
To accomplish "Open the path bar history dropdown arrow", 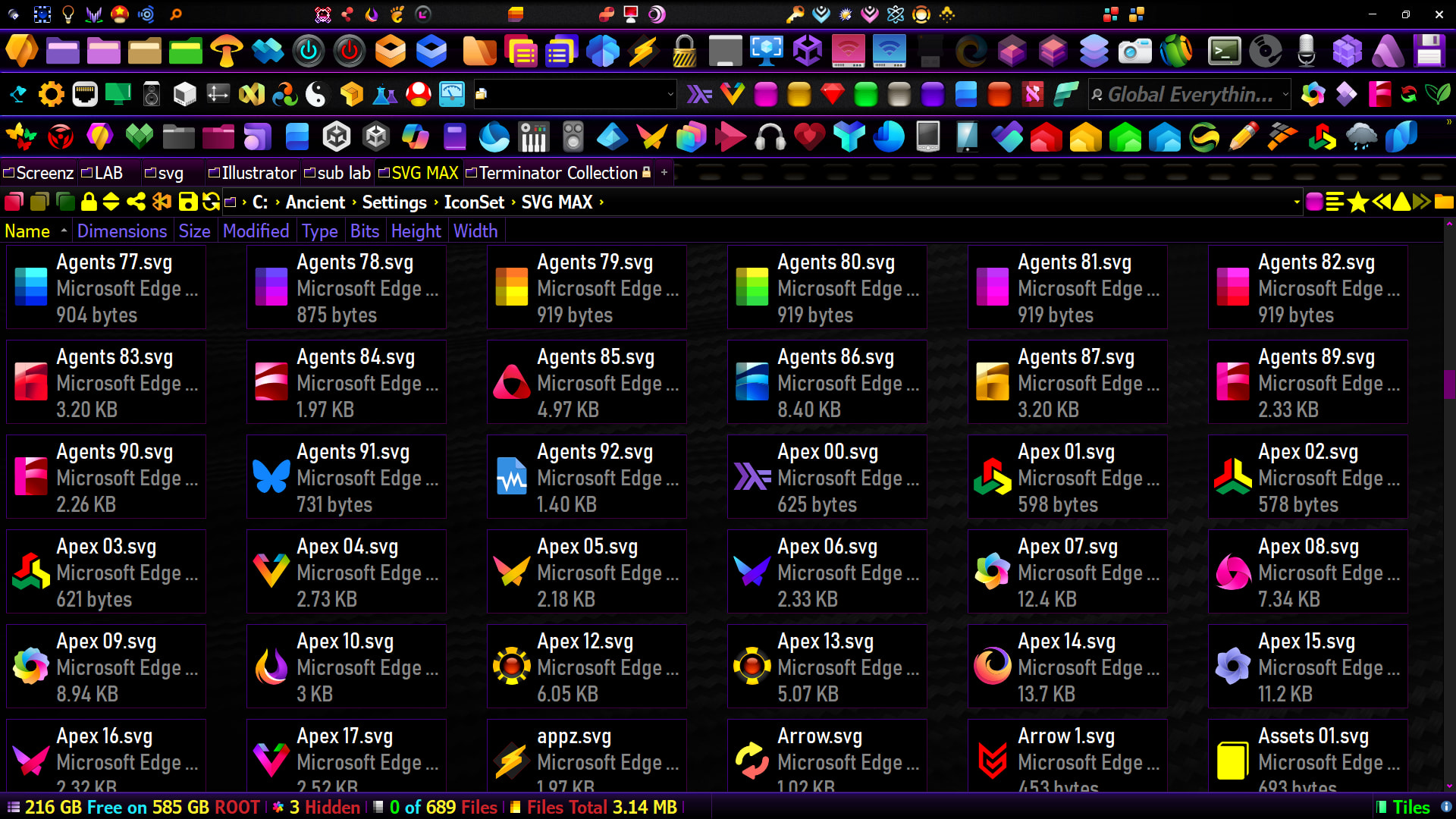I will (1297, 202).
